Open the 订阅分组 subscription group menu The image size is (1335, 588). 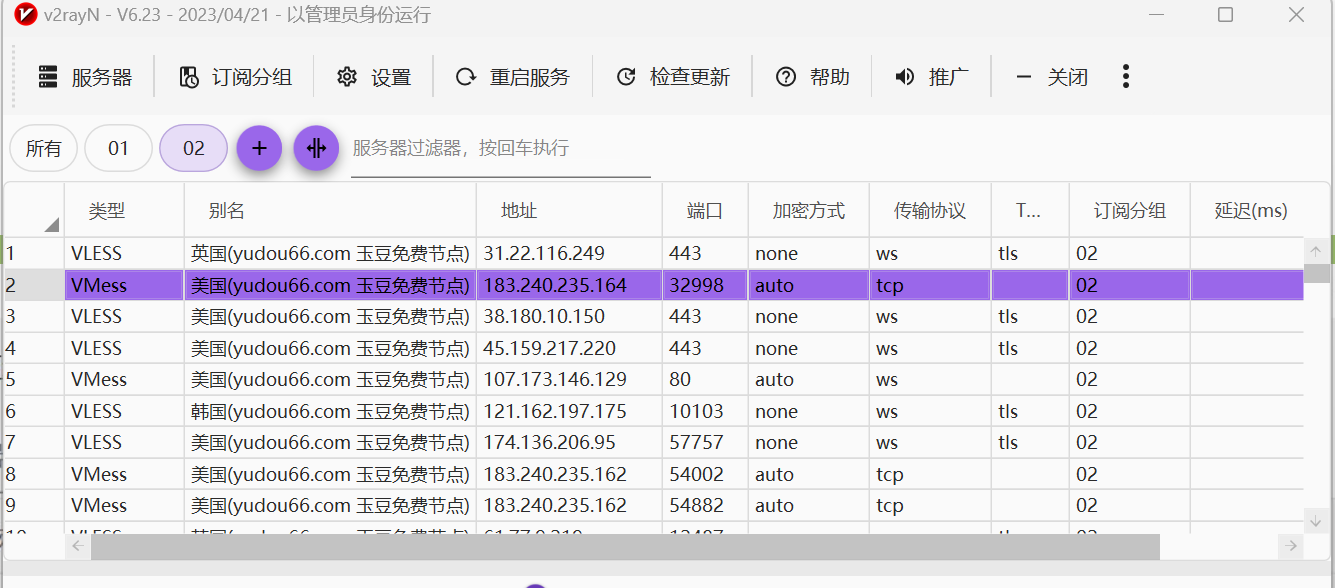236,77
